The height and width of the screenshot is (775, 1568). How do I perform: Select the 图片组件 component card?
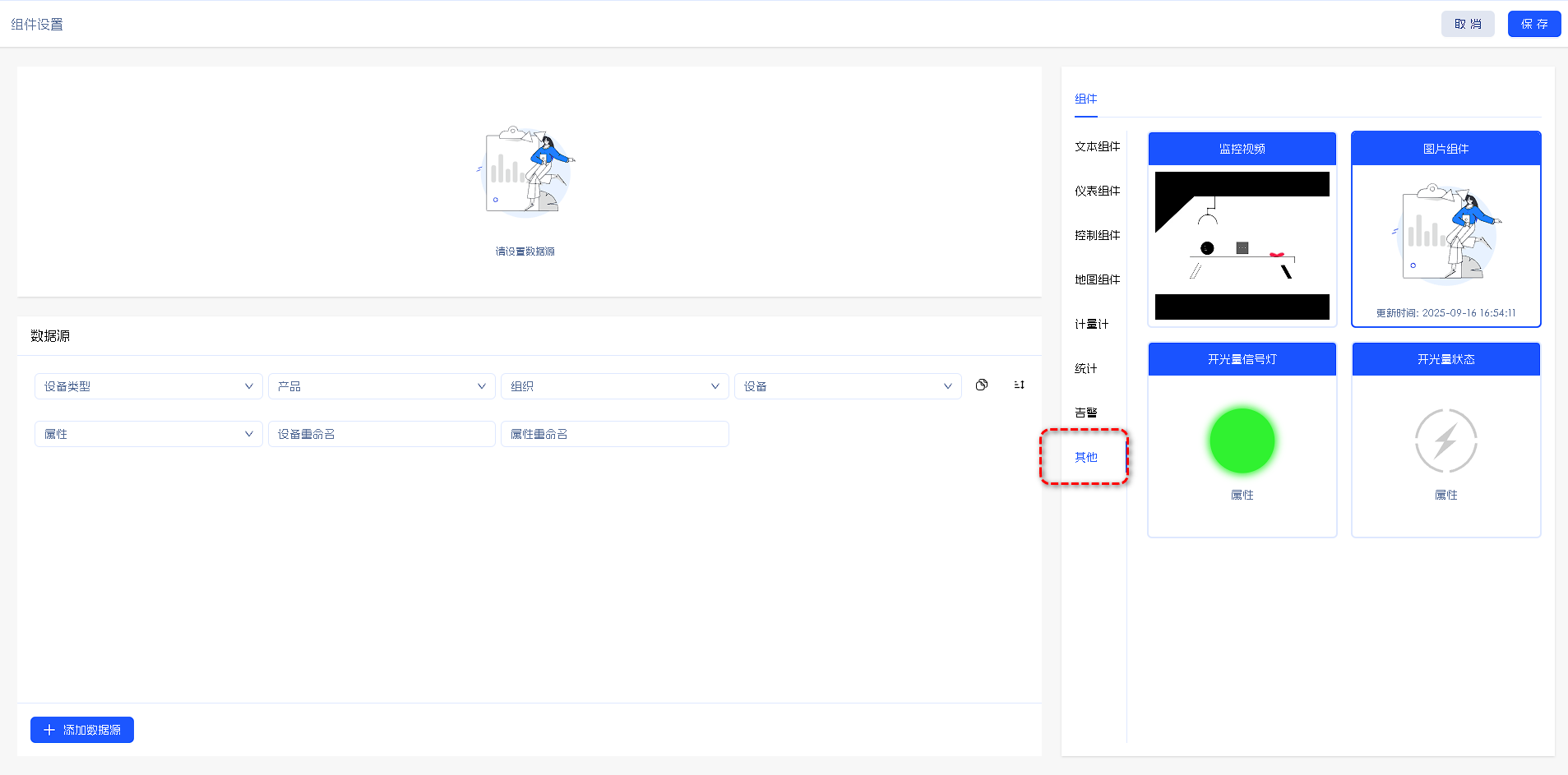tap(1445, 230)
